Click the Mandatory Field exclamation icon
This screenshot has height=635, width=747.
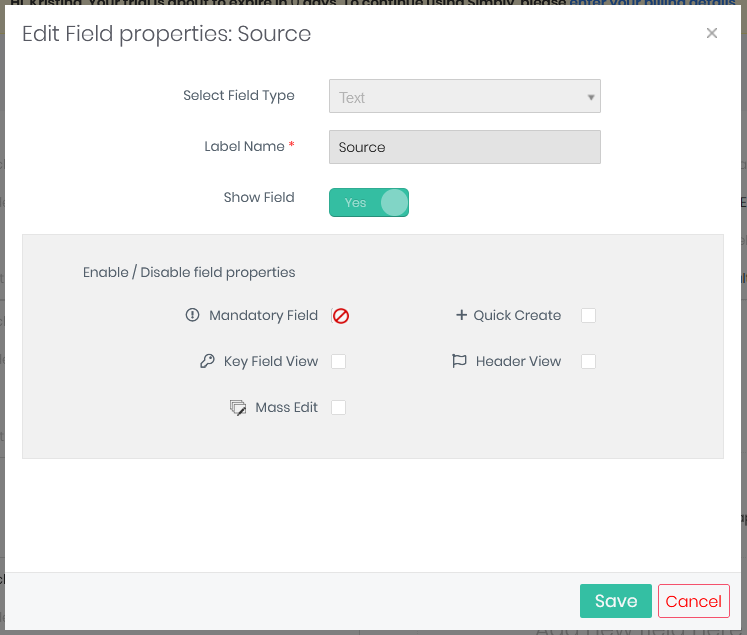click(x=193, y=315)
